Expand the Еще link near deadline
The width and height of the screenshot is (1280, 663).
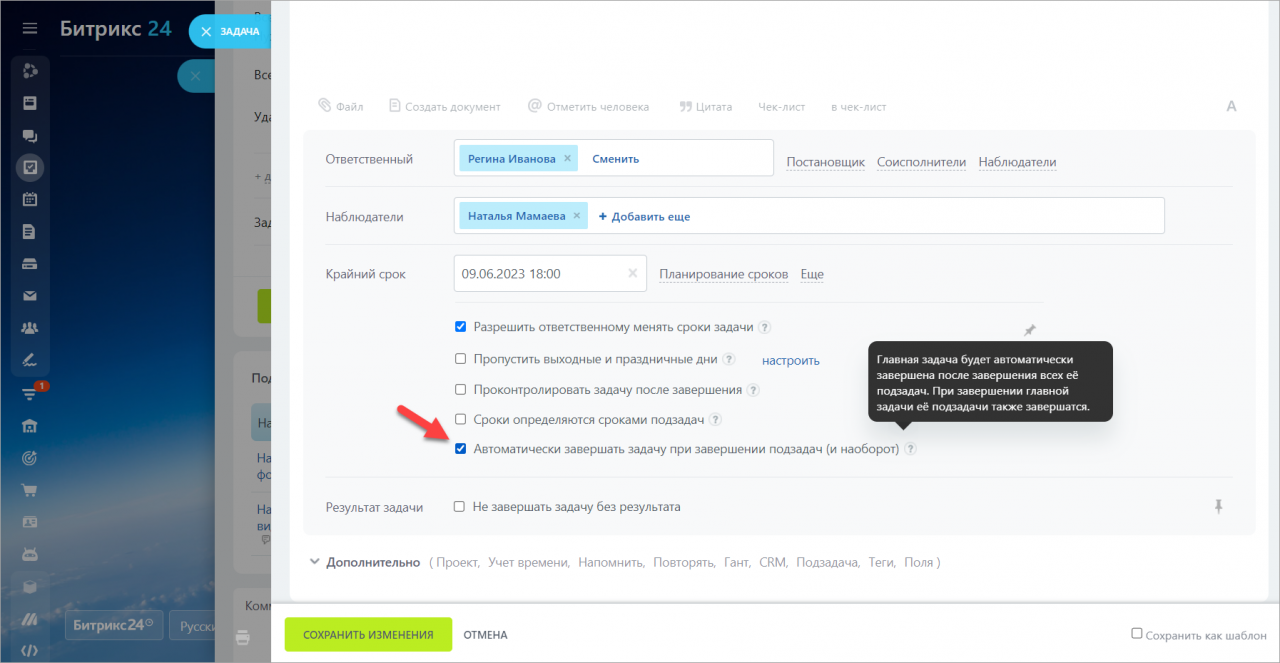tap(812, 274)
